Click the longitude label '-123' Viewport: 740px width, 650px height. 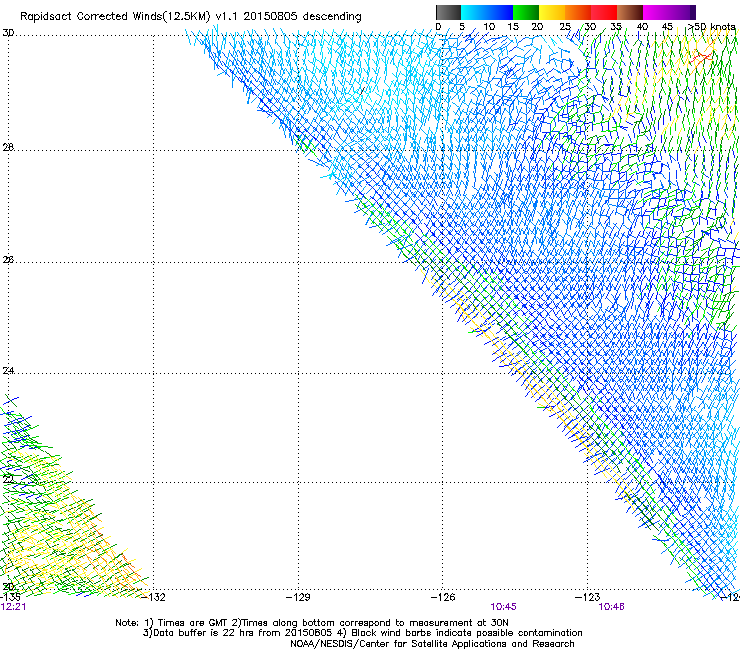click(x=587, y=597)
